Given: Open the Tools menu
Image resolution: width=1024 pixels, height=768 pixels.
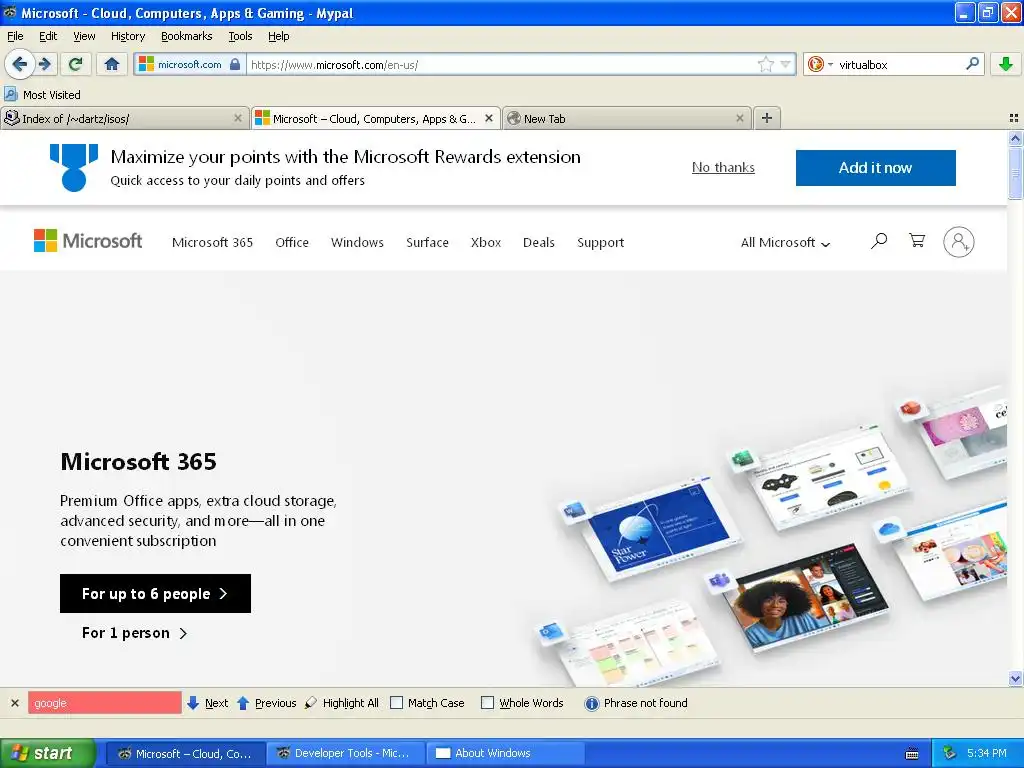Looking at the screenshot, I should point(240,36).
